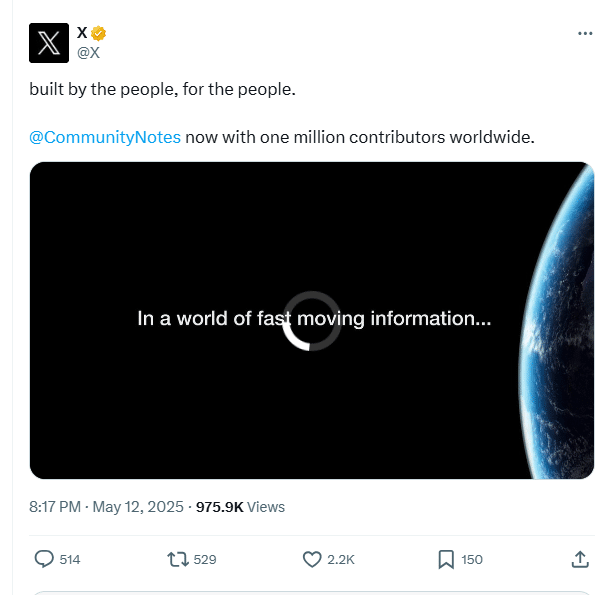Image resolution: width=609 pixels, height=595 pixels.
Task: Click the gold verified badge beside X
Action: tap(99, 33)
